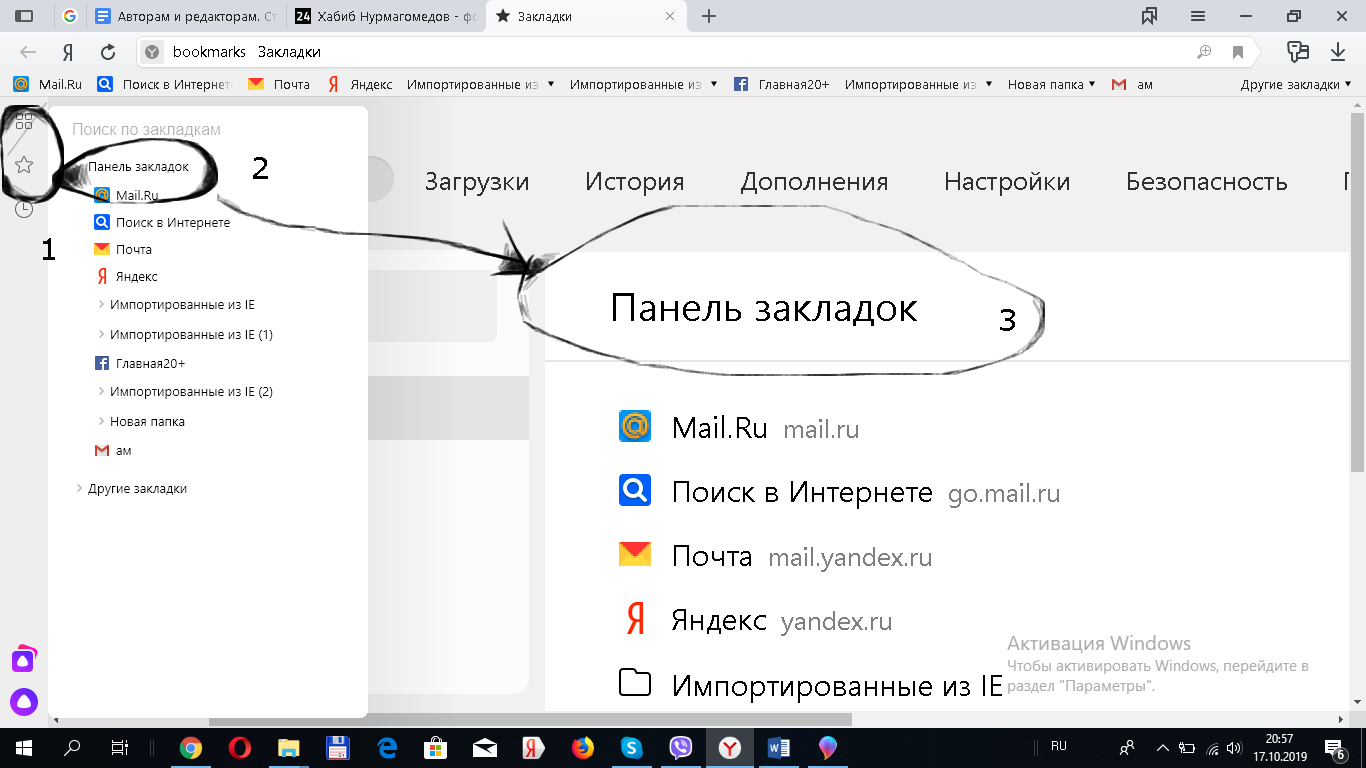Close the Закладки tab
The width and height of the screenshot is (1366, 768).
point(670,16)
